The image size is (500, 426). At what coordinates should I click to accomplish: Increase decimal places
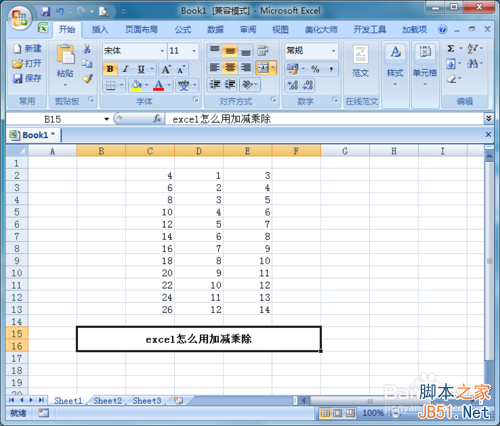(x=292, y=85)
